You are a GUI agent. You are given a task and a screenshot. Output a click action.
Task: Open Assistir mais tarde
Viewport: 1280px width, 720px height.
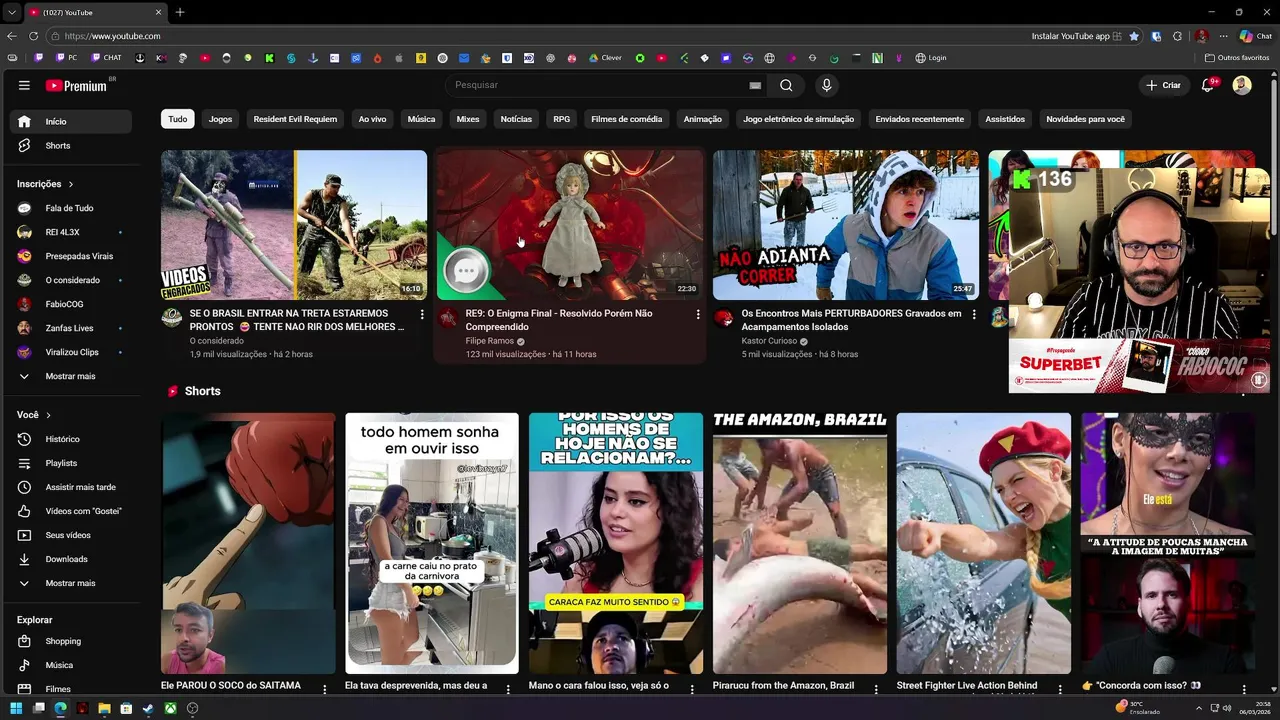coord(71,487)
